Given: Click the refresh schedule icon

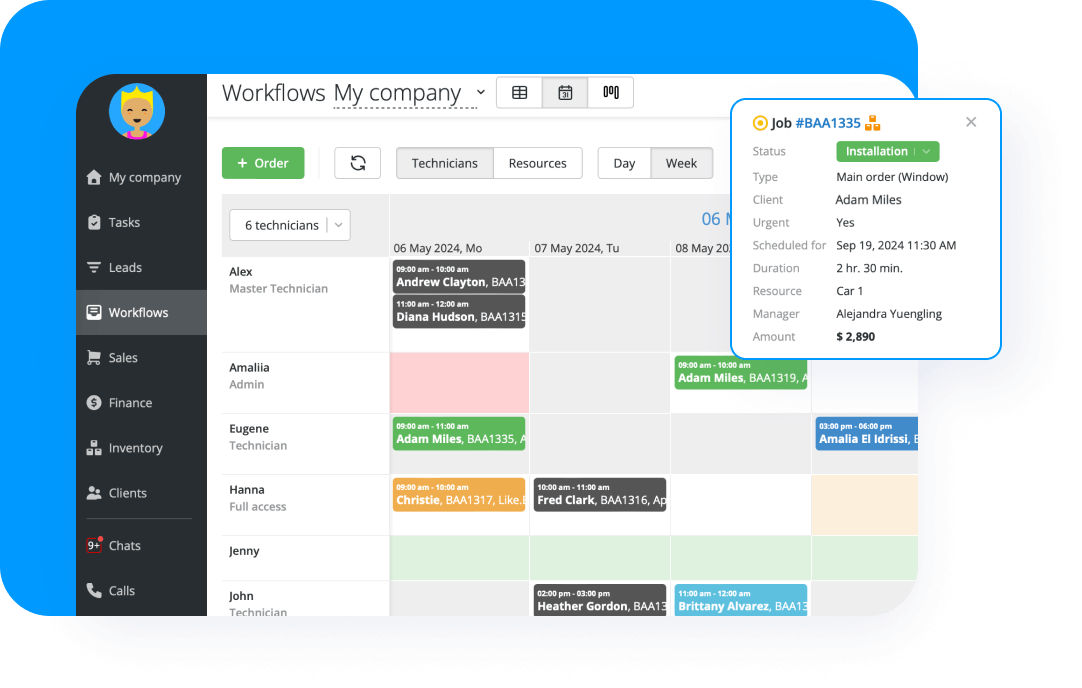Looking at the screenshot, I should pos(358,162).
